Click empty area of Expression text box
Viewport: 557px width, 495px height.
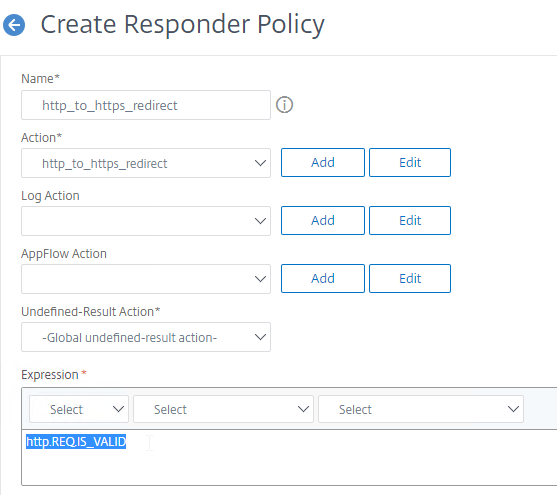click(320, 466)
